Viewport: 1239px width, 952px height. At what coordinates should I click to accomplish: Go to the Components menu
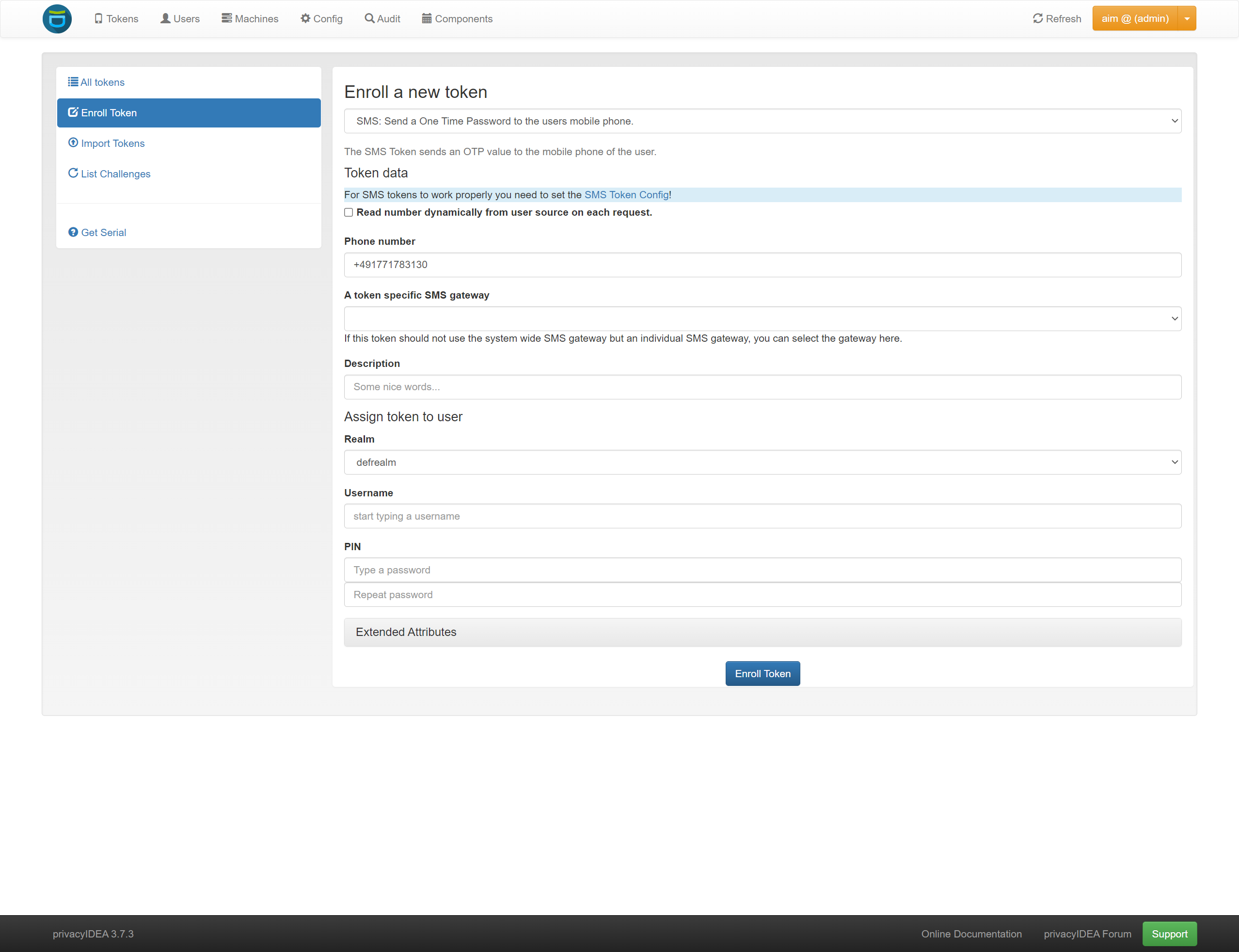click(457, 19)
